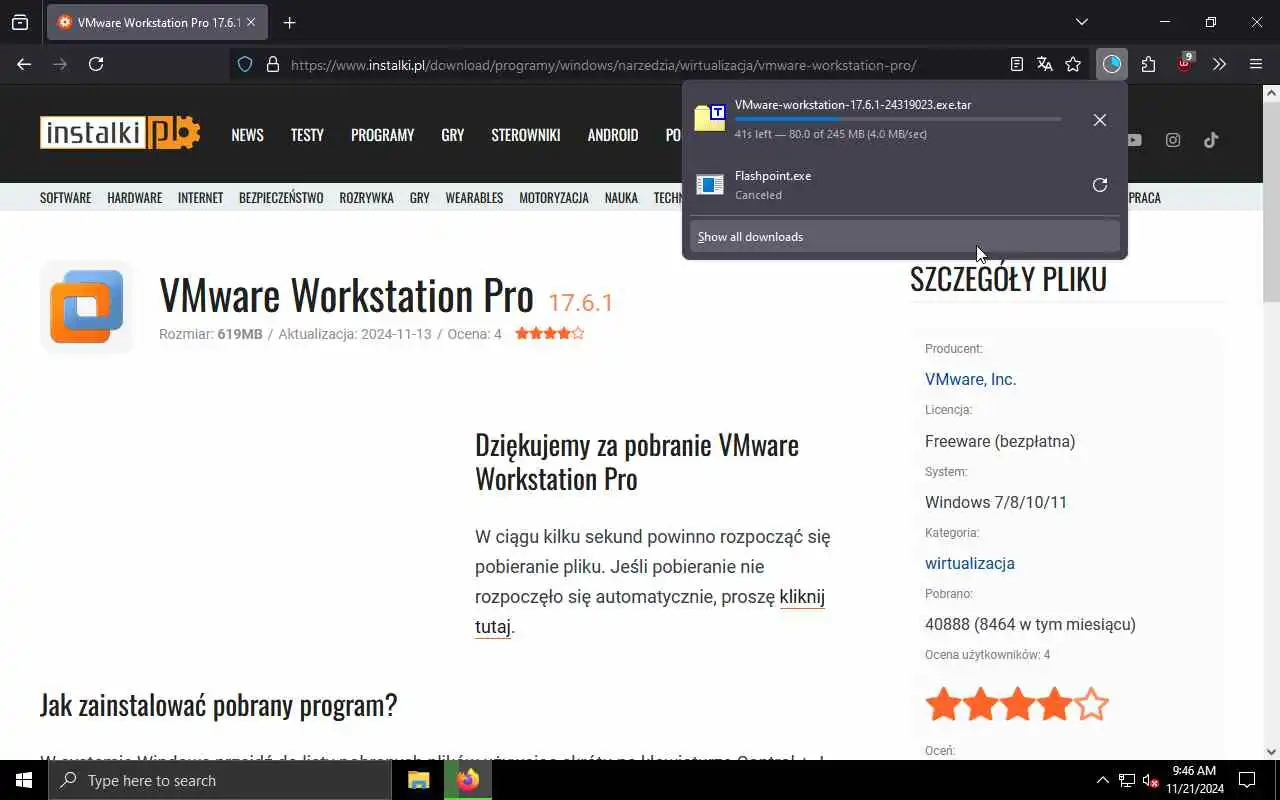
Task: Close the VMware Workstation Pro tab
Action: click(251, 22)
